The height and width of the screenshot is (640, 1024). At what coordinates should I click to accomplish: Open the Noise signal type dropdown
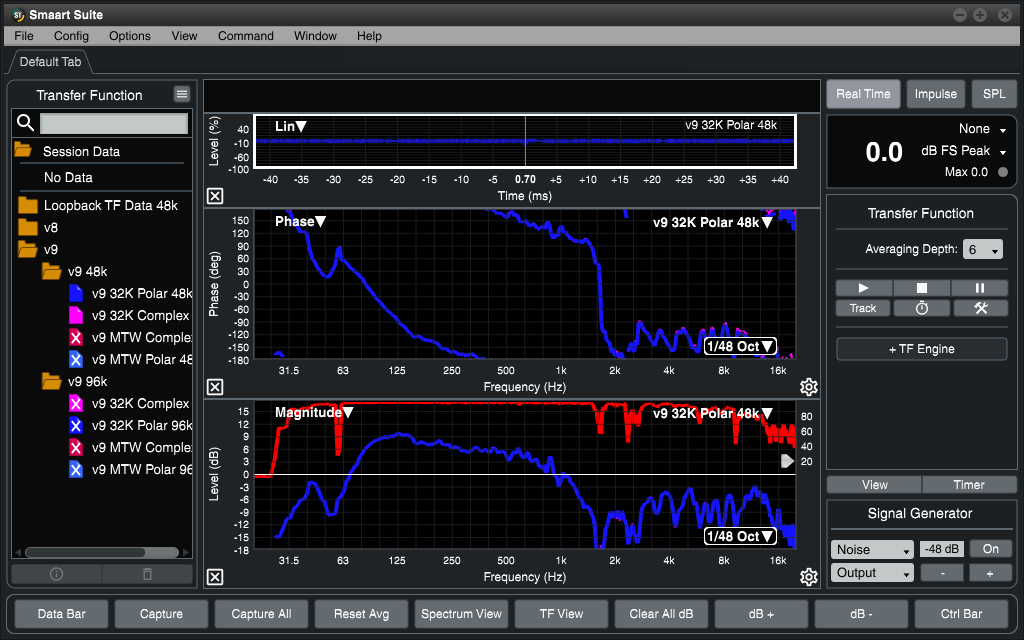click(x=872, y=549)
